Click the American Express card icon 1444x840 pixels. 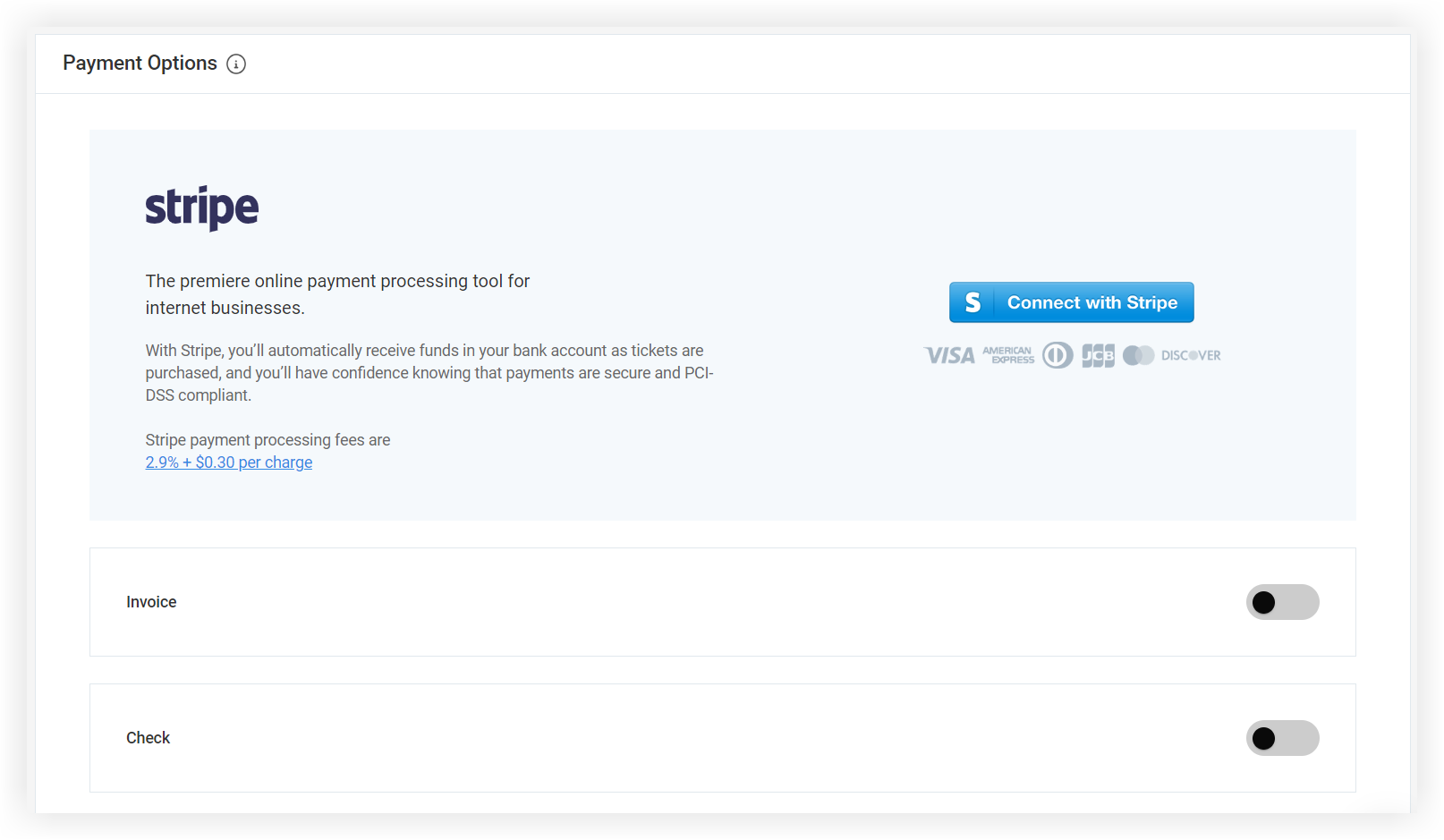(1008, 355)
